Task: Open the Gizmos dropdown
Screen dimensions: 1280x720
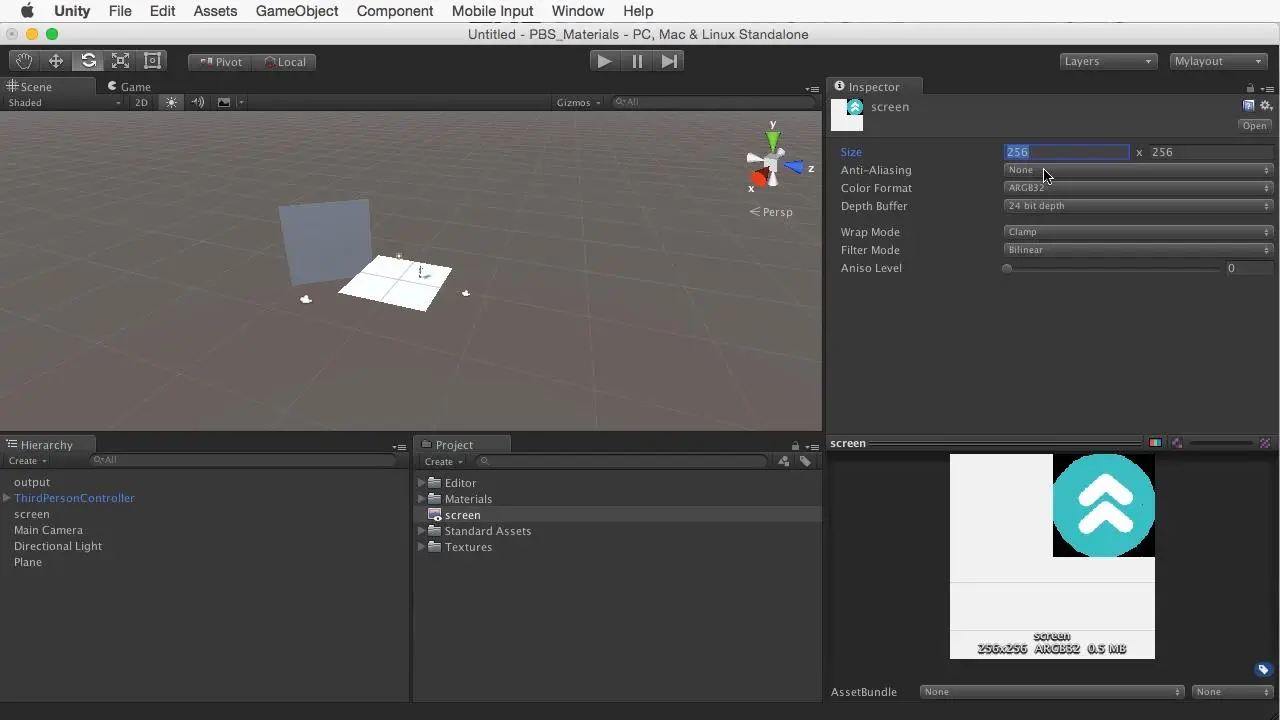Action: pyautogui.click(x=579, y=102)
